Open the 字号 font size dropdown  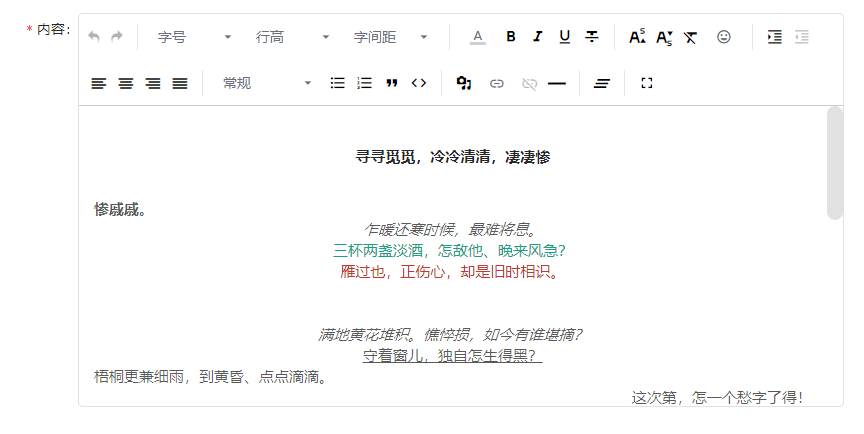[x=194, y=37]
